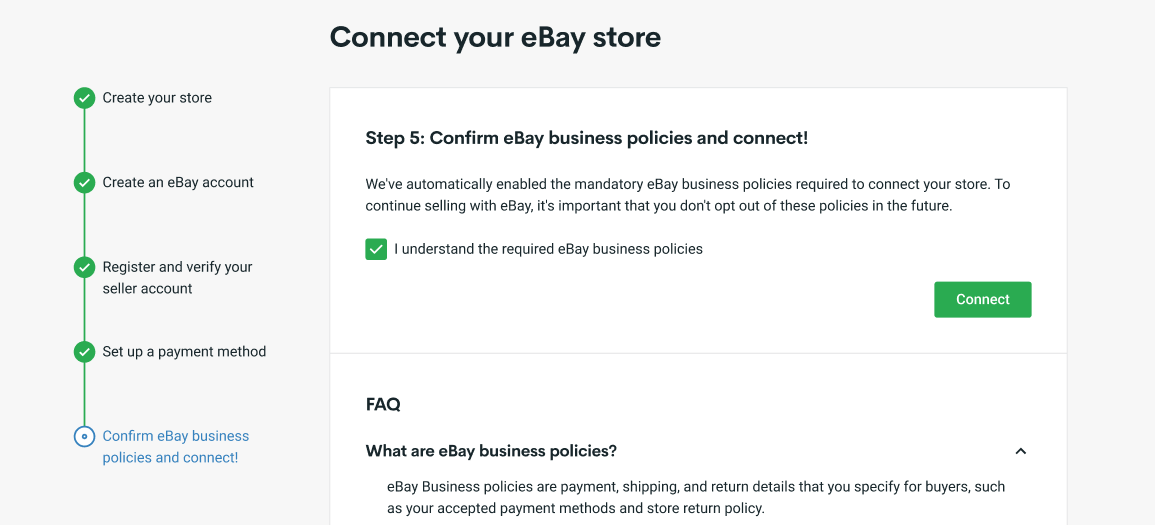The image size is (1155, 525).
Task: Select the green check for Set up a payment method
Action: [85, 352]
